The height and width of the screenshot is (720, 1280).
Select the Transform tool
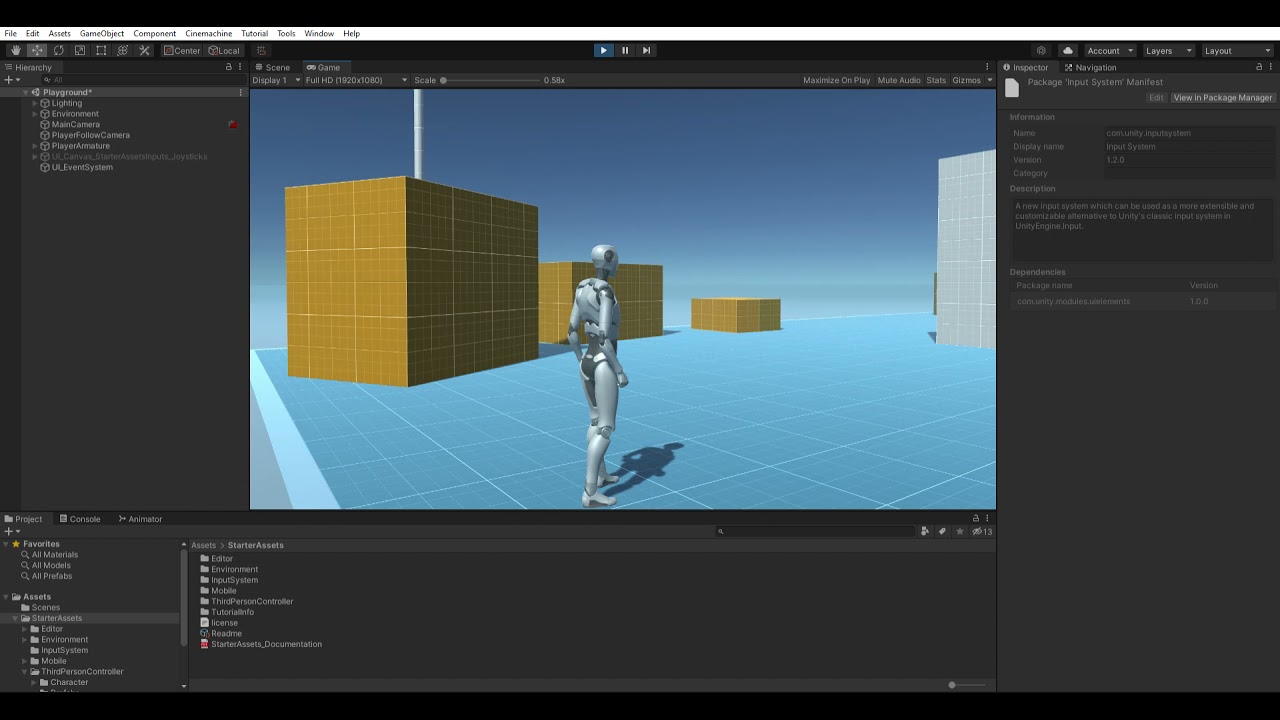tap(122, 50)
